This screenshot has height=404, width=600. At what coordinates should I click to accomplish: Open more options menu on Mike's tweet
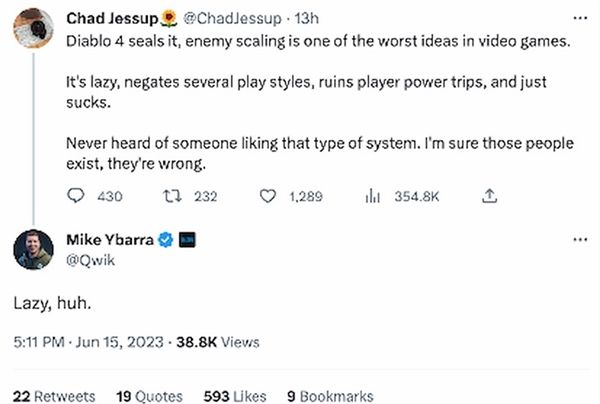[580, 240]
